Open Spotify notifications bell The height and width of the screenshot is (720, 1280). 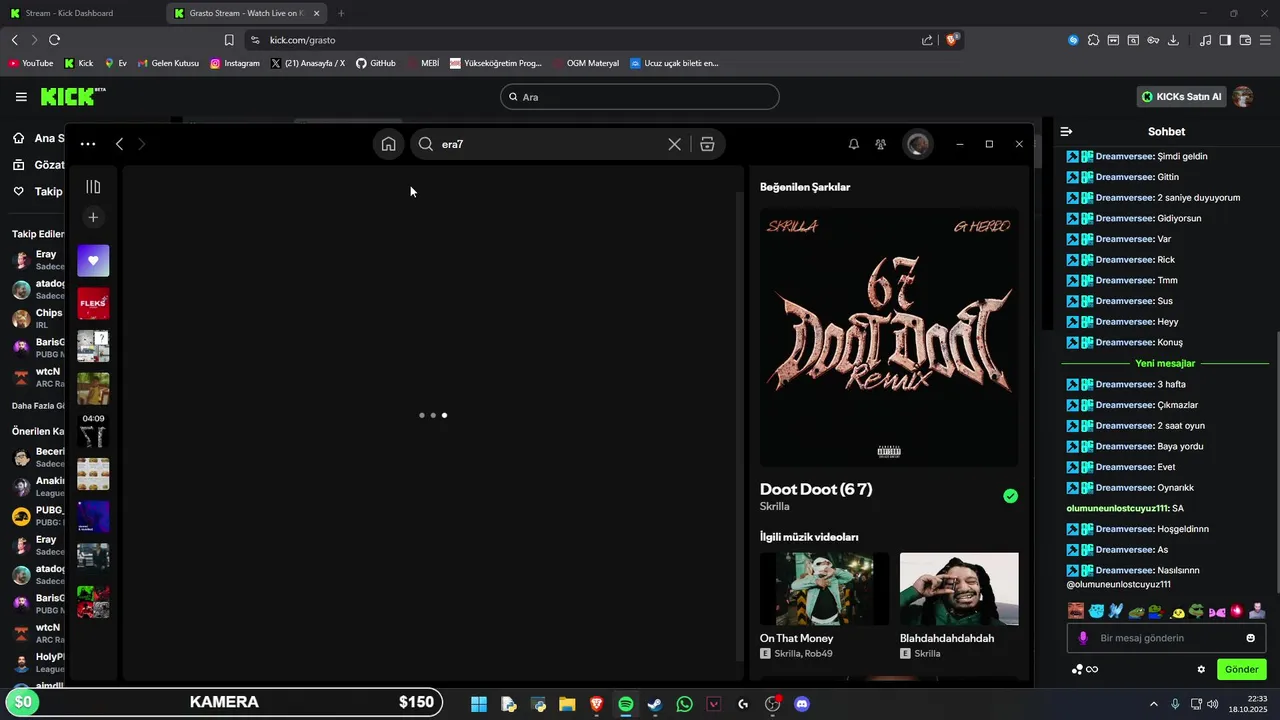[854, 144]
